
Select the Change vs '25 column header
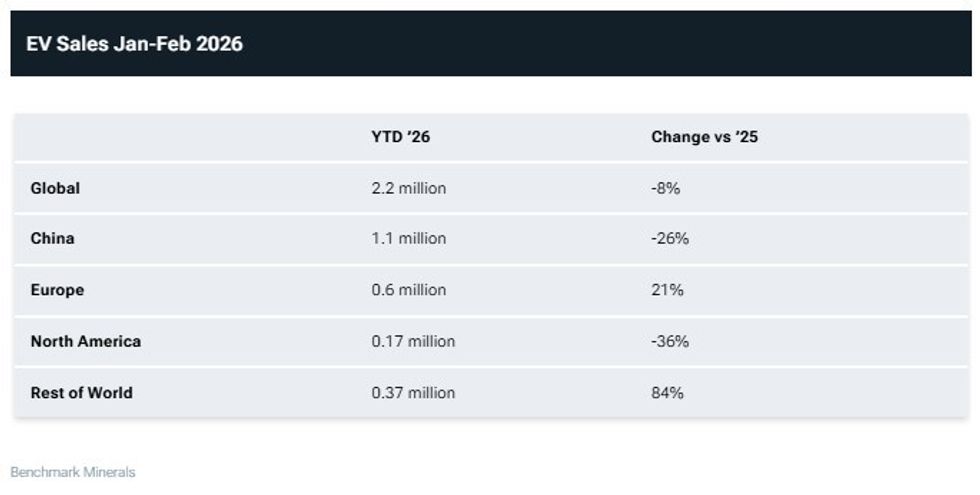click(x=704, y=137)
